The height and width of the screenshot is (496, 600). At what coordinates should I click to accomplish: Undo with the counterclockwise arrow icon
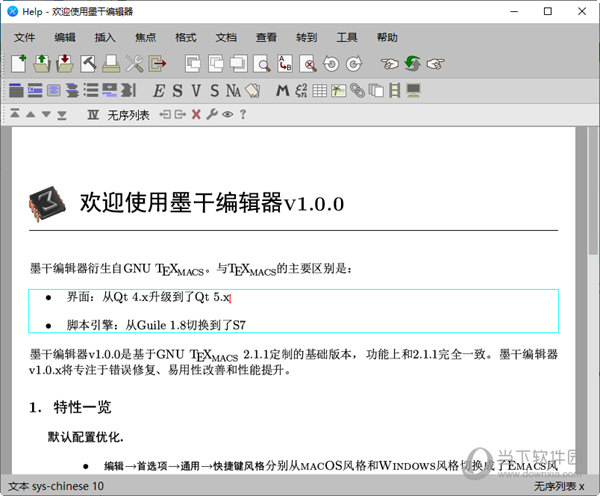point(331,64)
